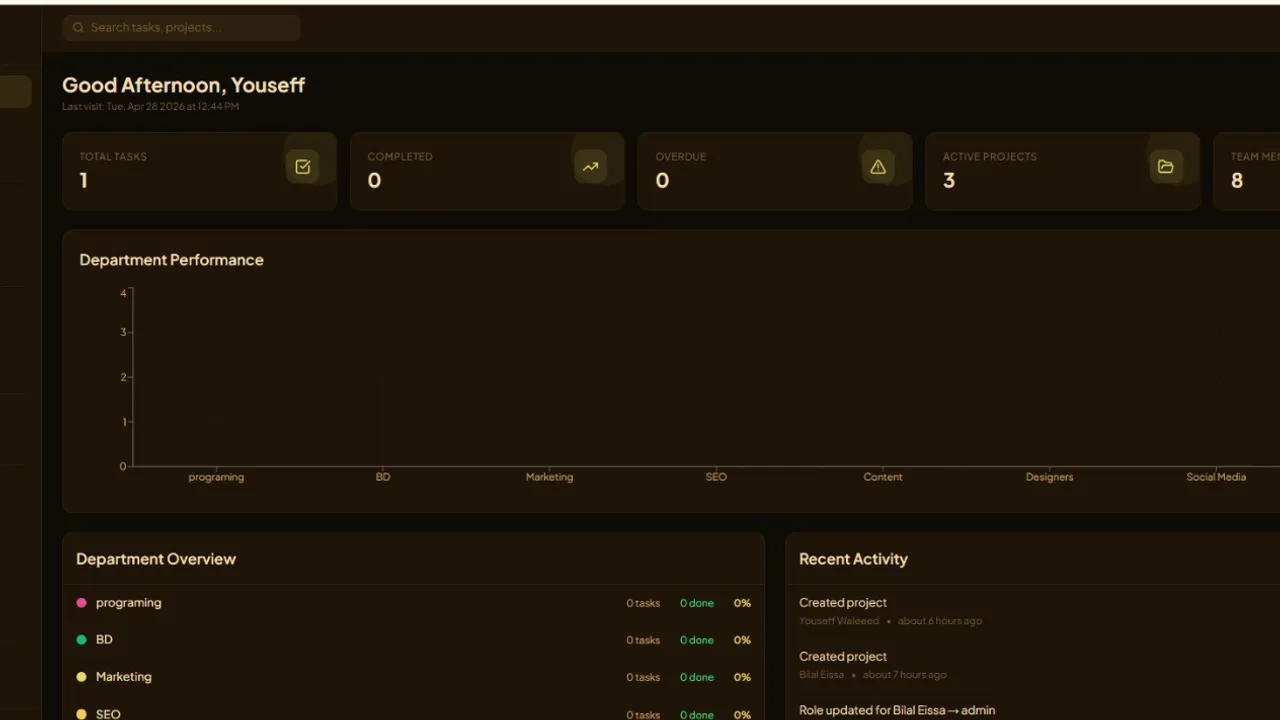Select the programing row in Department Overview

pyautogui.click(x=413, y=603)
